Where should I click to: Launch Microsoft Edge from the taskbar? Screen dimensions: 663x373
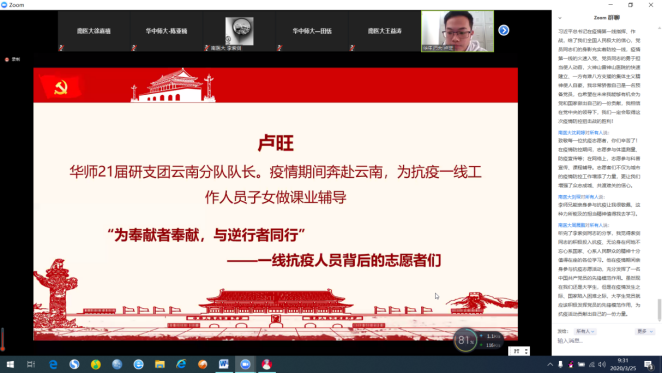(x=53, y=364)
